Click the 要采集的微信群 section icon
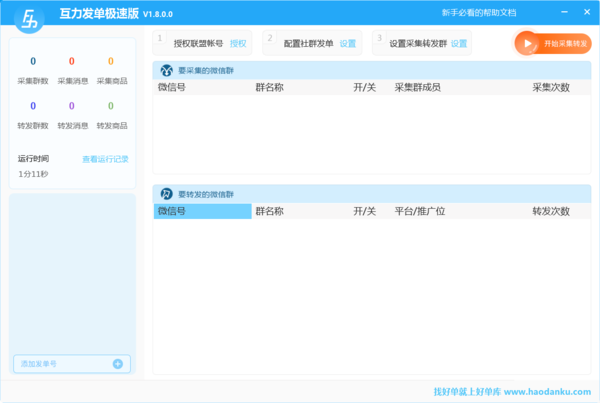The image size is (600, 403). [x=167, y=71]
